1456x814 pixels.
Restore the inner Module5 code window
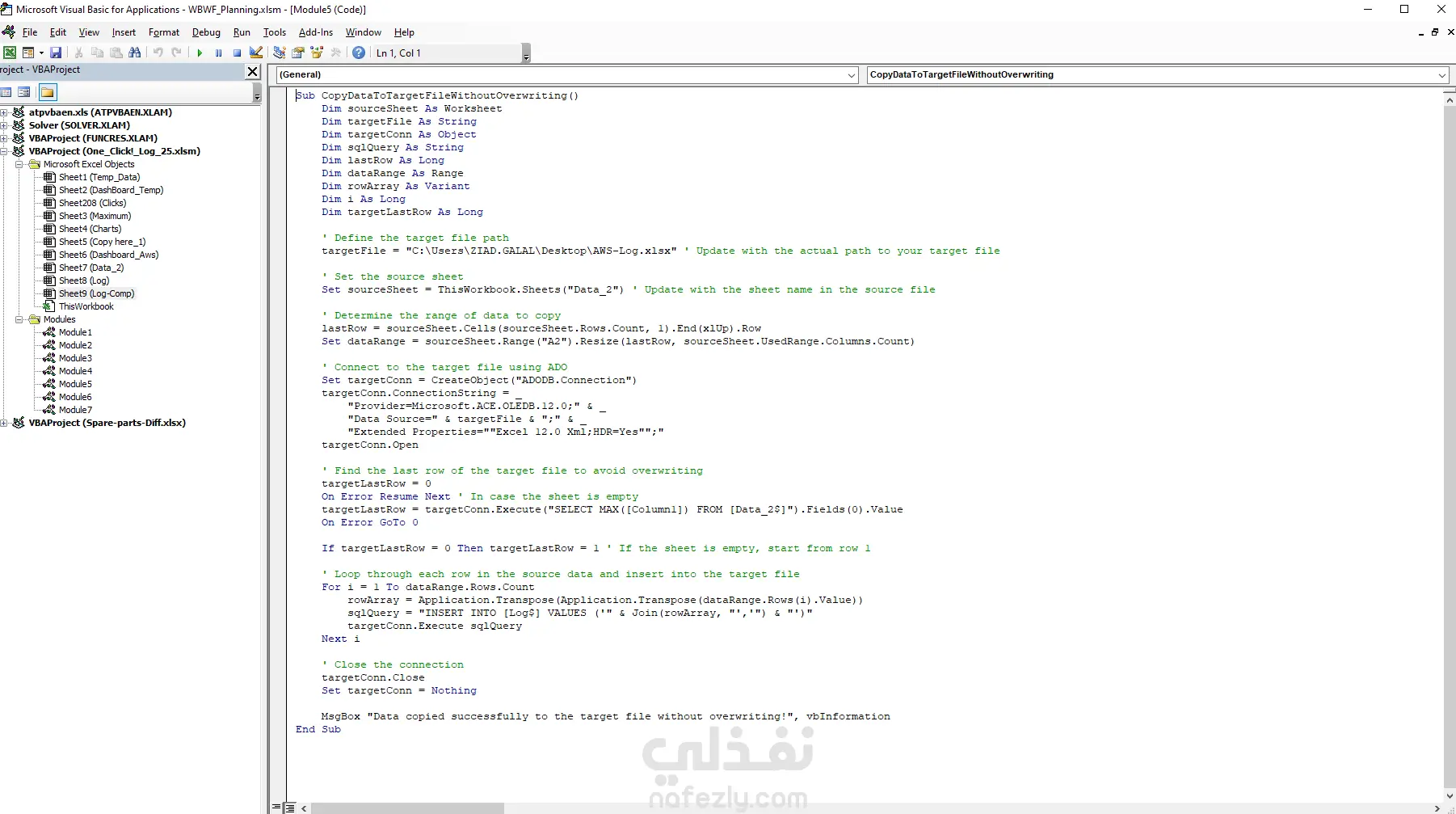(1435, 32)
